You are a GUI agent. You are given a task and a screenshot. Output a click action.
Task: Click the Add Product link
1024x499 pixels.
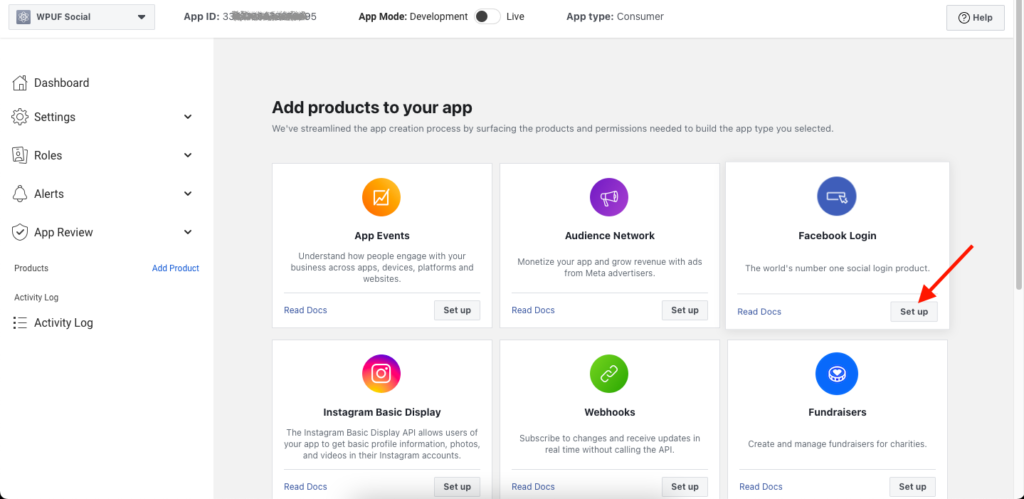175,268
